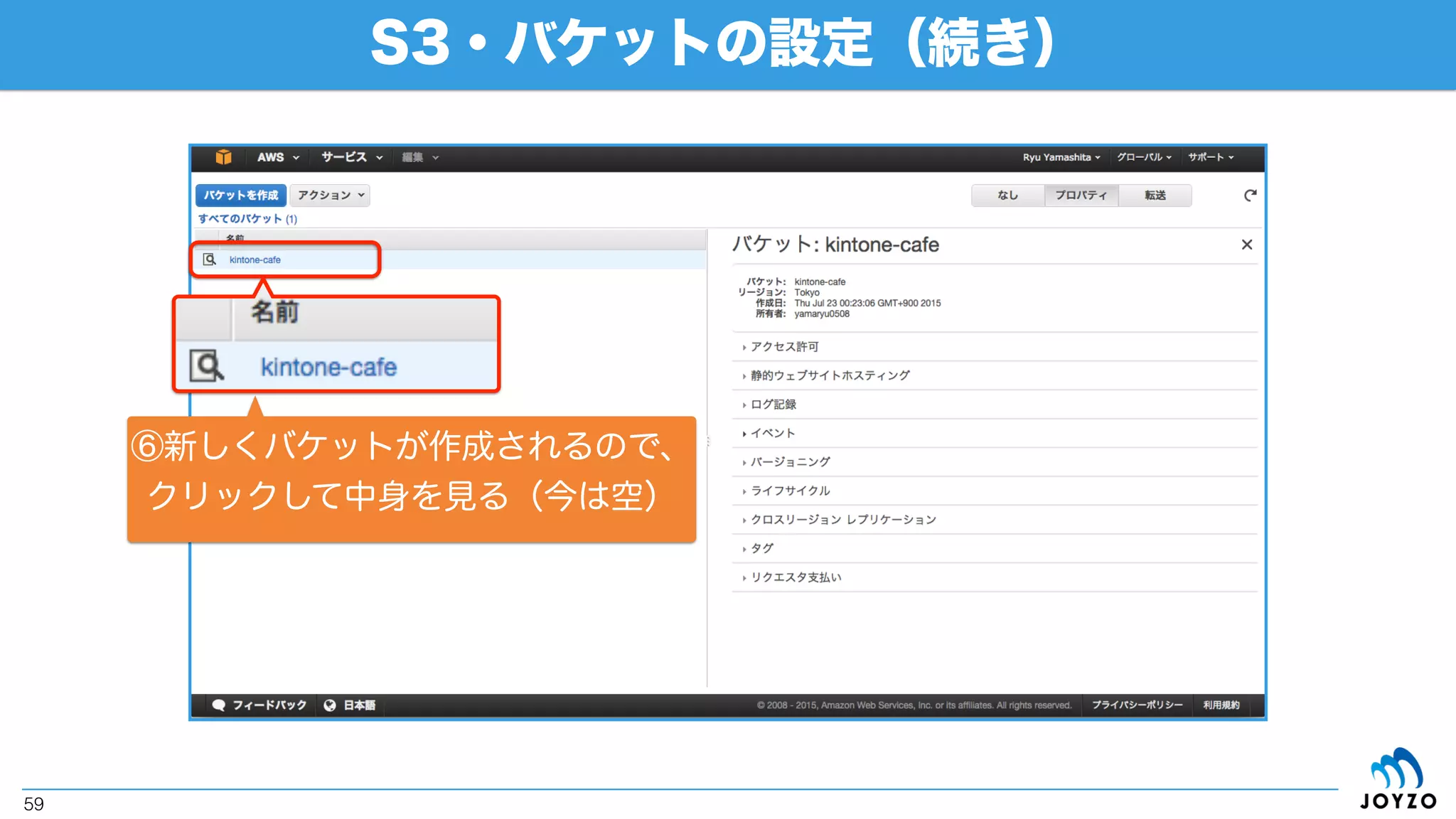Open the kintone-cafe bucket link
Viewport: 1456px width, 819px height.
255,260
